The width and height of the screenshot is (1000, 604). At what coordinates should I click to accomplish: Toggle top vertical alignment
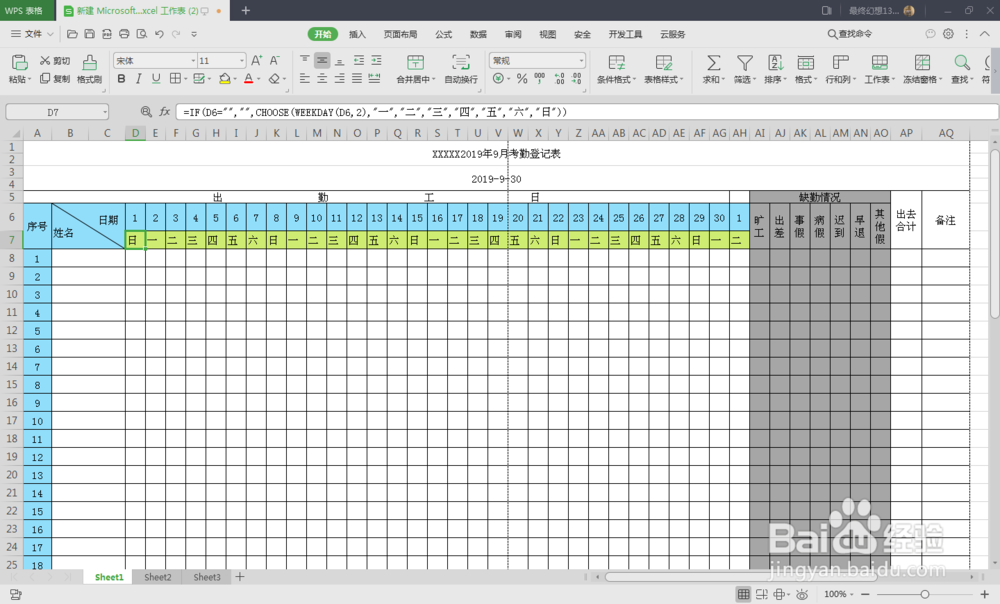305,61
